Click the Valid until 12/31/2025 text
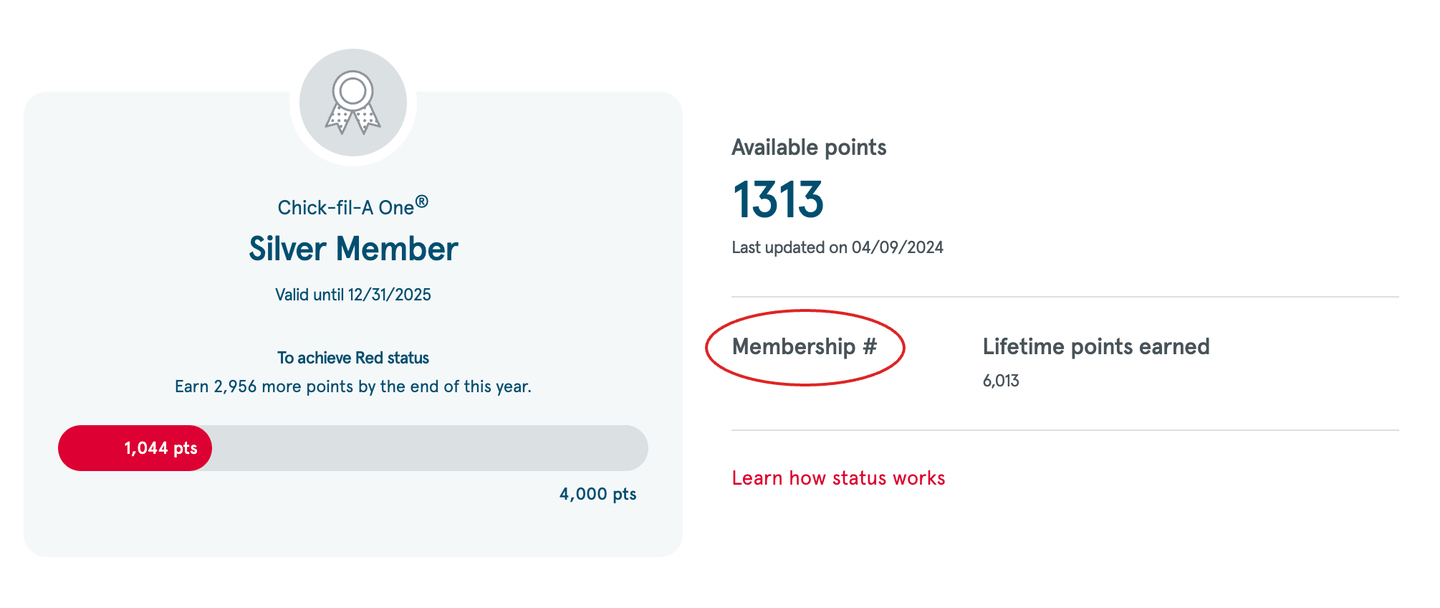 pyautogui.click(x=353, y=295)
